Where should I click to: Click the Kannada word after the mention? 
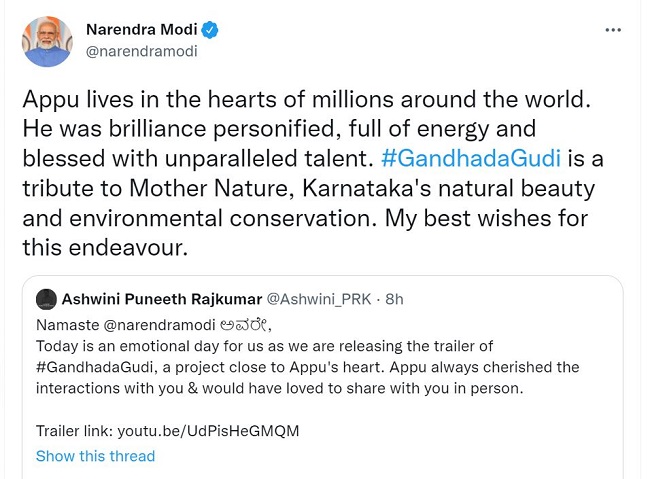coord(248,325)
